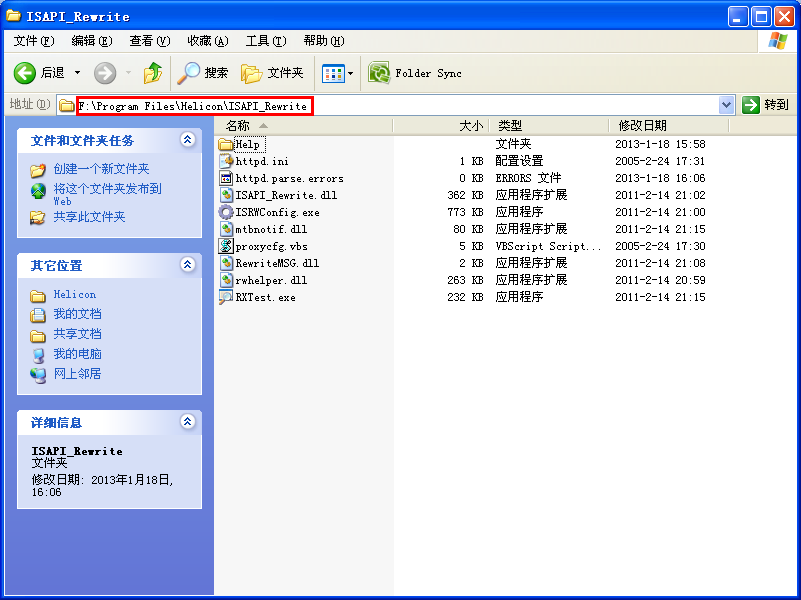Select the ISAPI_Rewrite.dll file icon
801x600 pixels.
tap(226, 195)
